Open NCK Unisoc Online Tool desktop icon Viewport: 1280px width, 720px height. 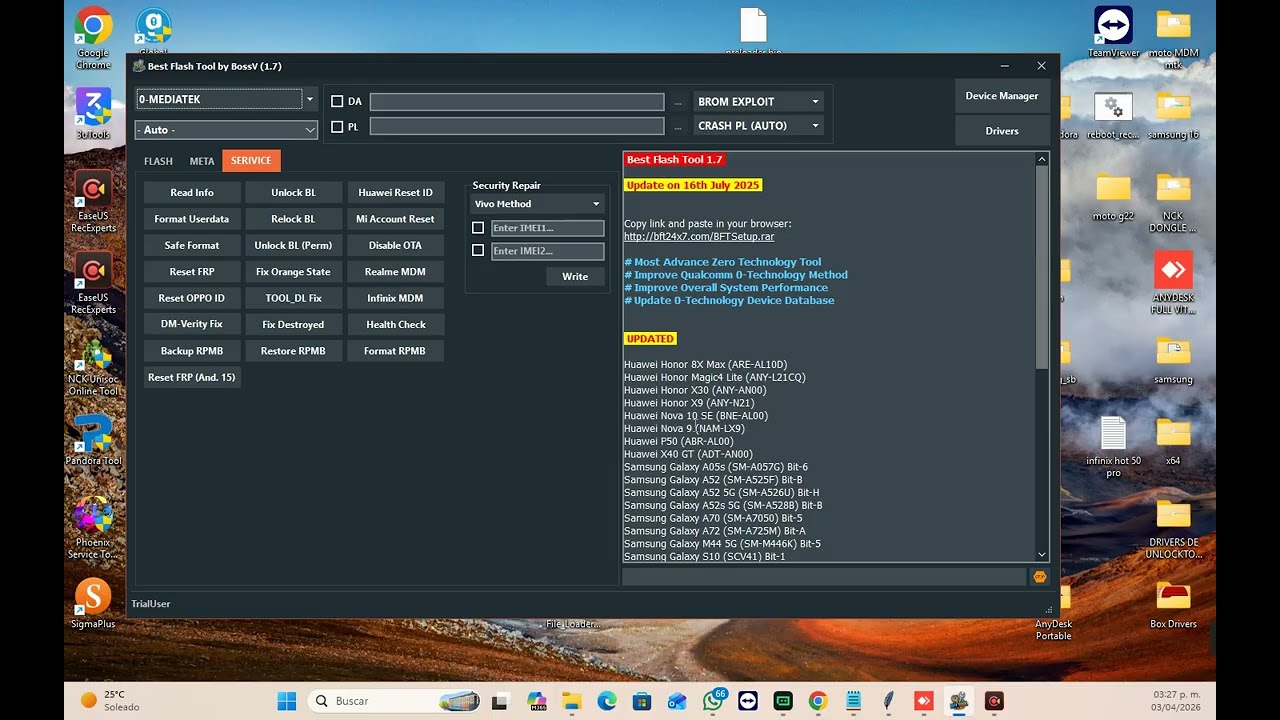pyautogui.click(x=93, y=367)
